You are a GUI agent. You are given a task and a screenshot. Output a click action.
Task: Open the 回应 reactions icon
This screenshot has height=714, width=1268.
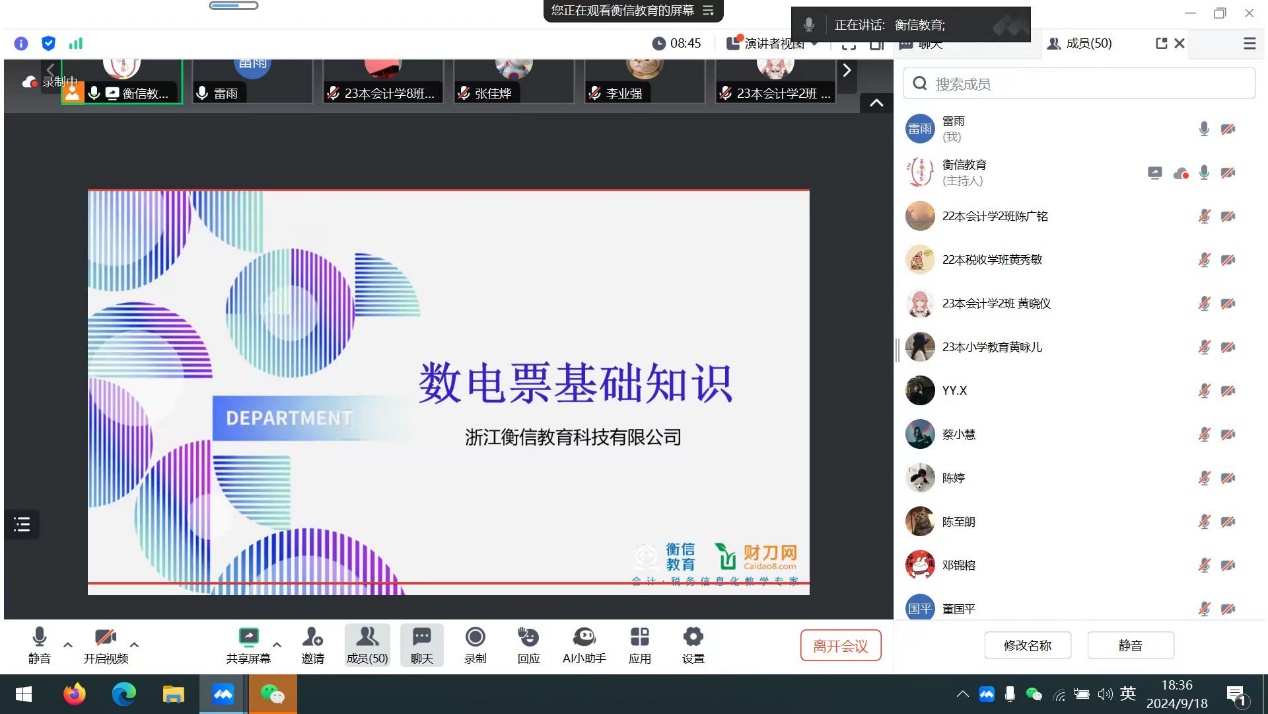pos(528,645)
